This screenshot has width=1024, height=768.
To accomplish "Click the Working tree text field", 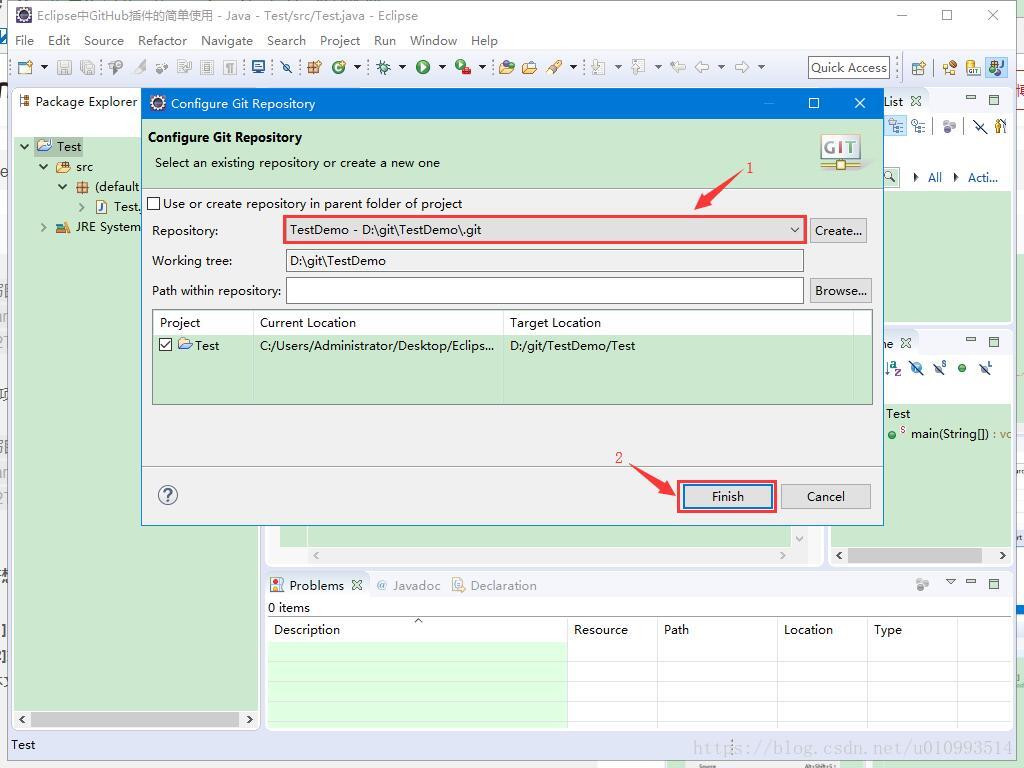I will tap(545, 261).
